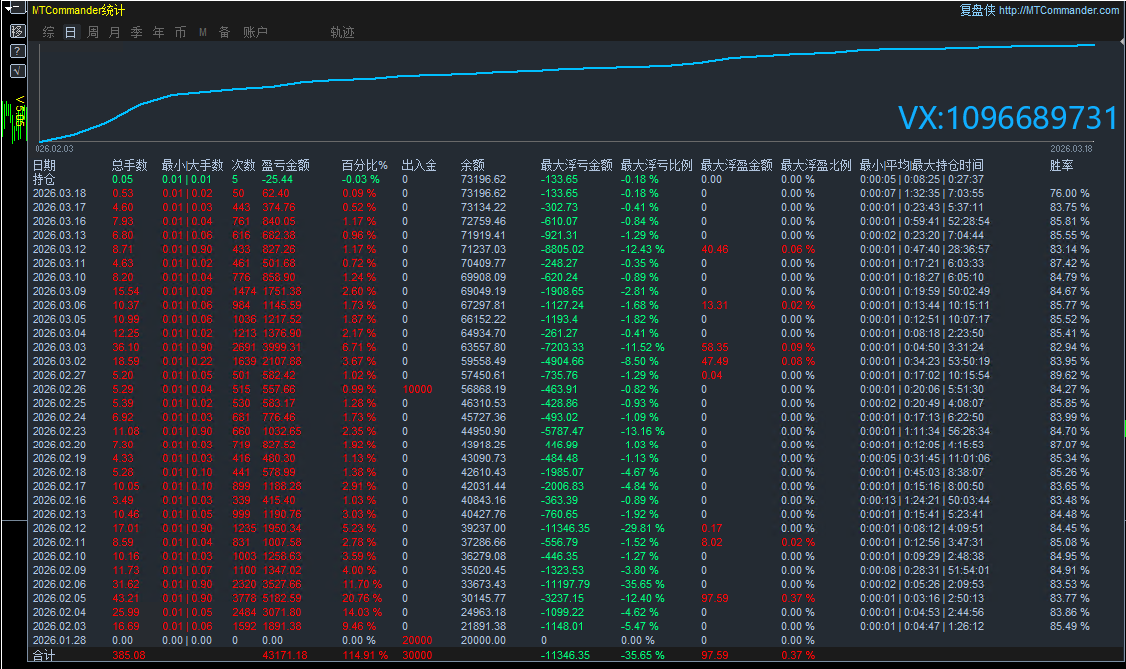
Task: Click the M tab in statistics bar
Action: [202, 32]
